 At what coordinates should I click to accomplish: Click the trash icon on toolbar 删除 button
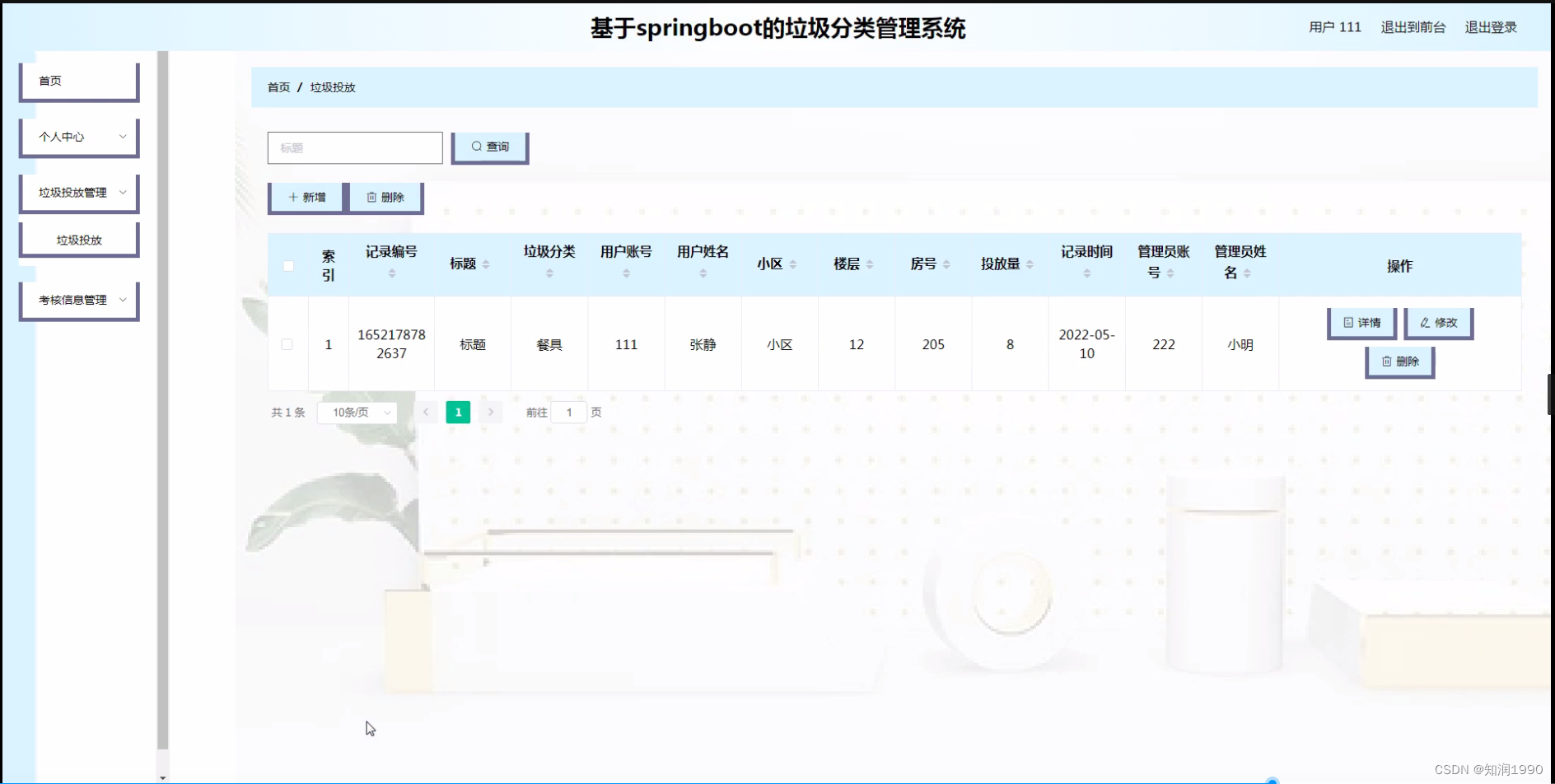(370, 196)
